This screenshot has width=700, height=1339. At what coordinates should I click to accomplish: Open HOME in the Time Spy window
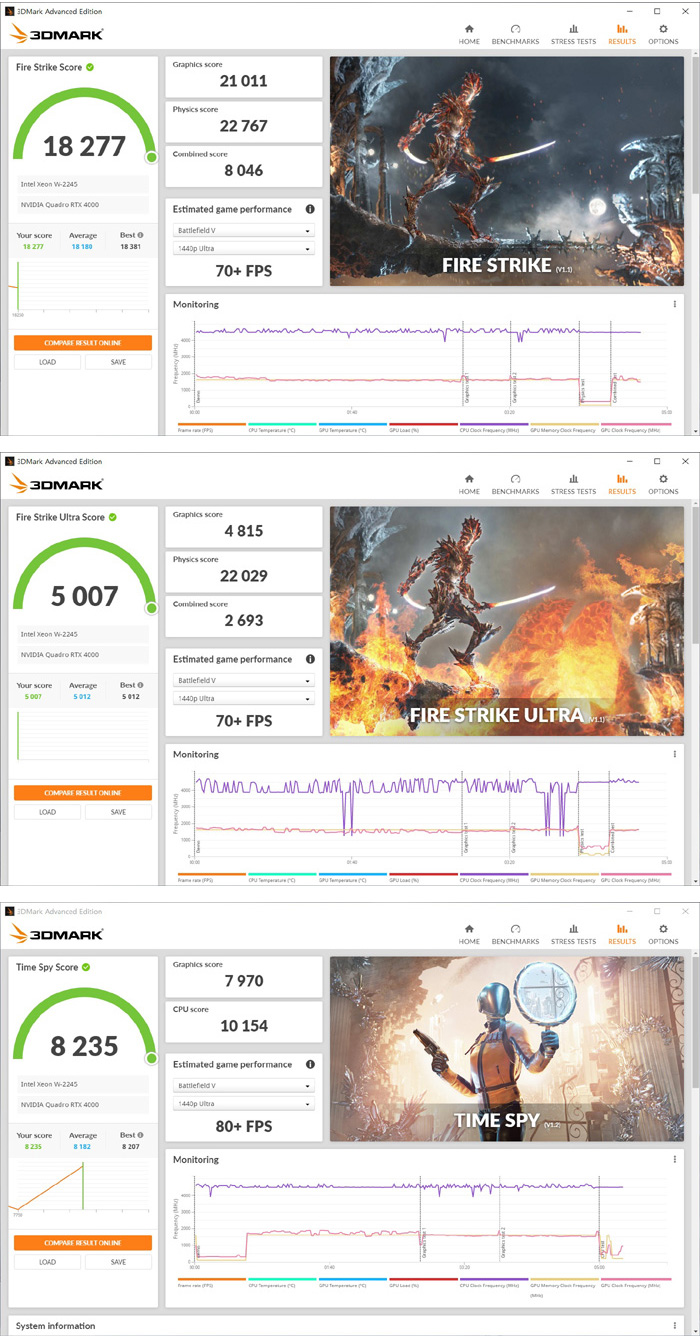pyautogui.click(x=469, y=935)
